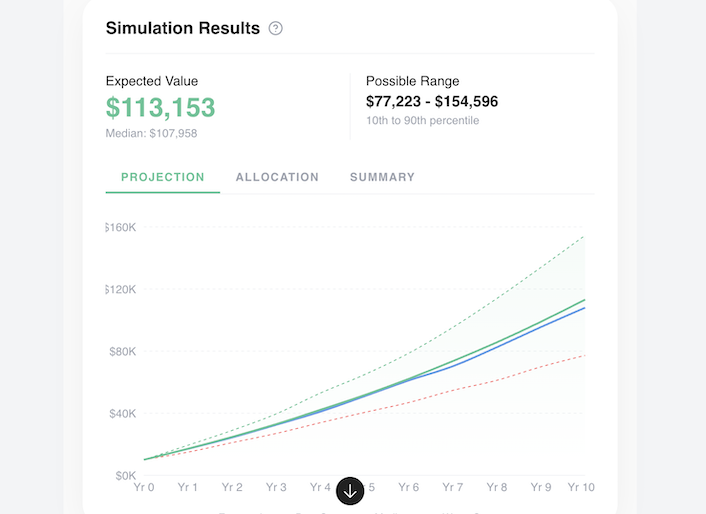Image resolution: width=706 pixels, height=514 pixels.
Task: Click the $113,153 expected value figure
Action: click(x=160, y=106)
